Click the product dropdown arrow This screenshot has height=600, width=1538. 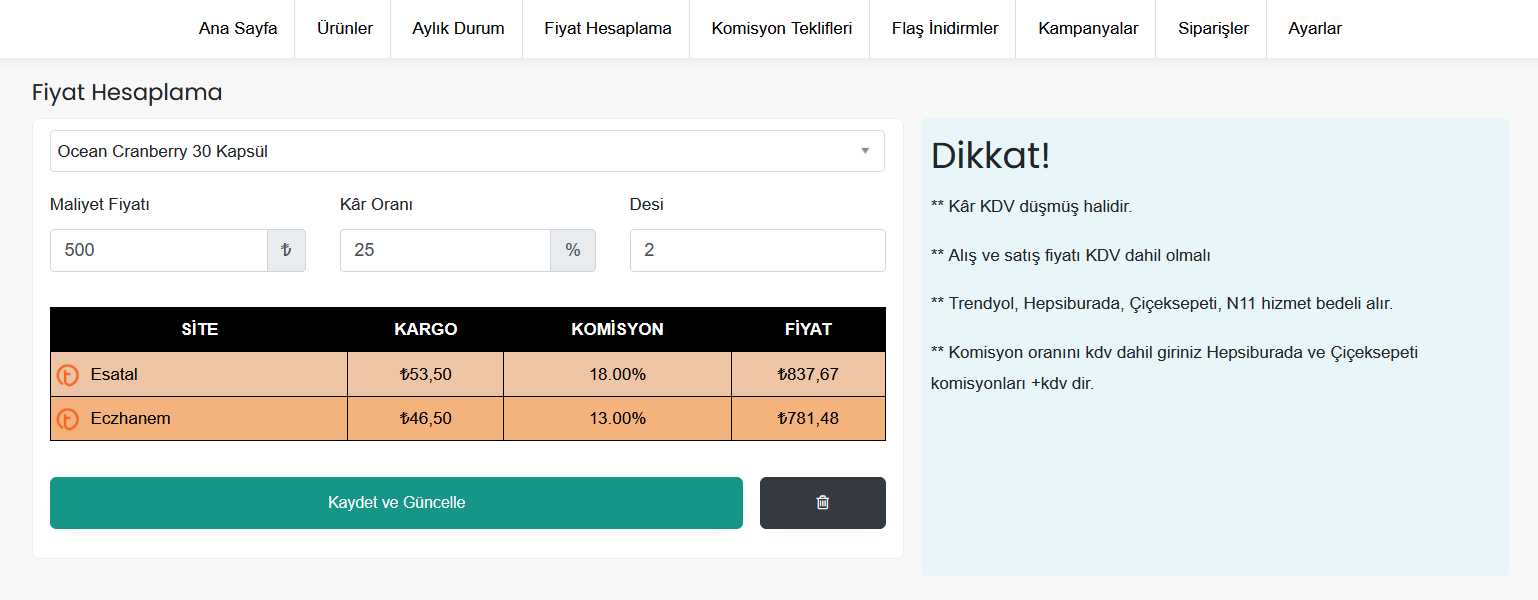[865, 151]
